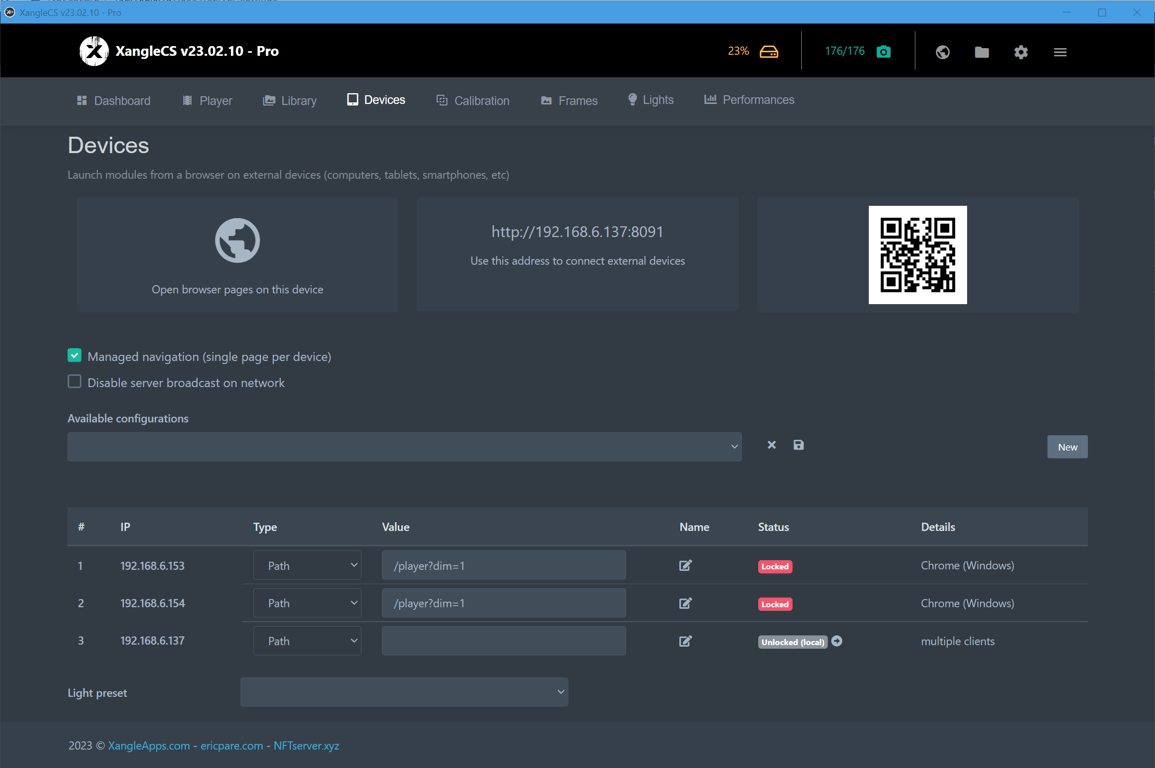This screenshot has width=1155, height=768.
Task: Click the save configuration floppy icon
Action: [x=798, y=445]
